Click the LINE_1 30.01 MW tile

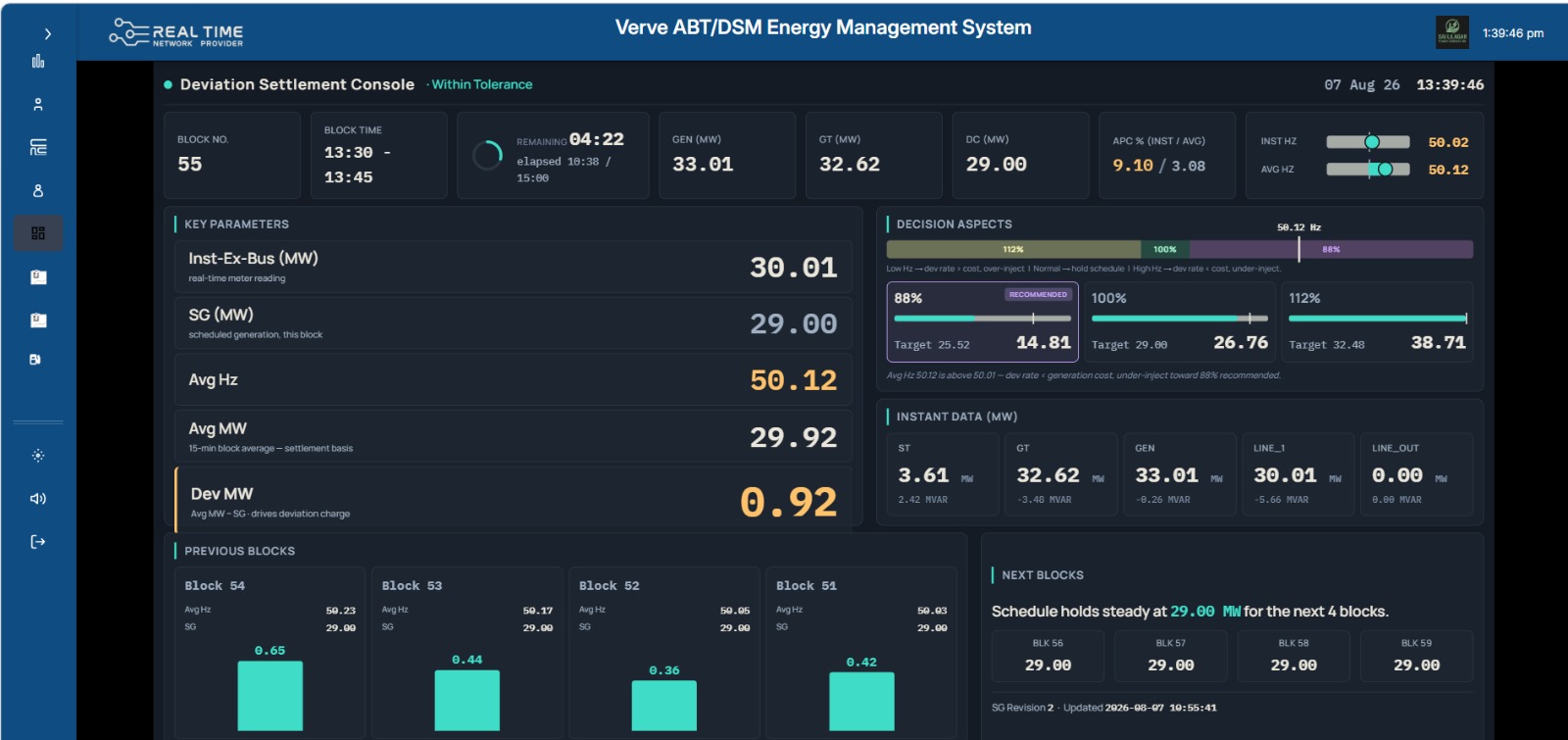tap(1298, 474)
